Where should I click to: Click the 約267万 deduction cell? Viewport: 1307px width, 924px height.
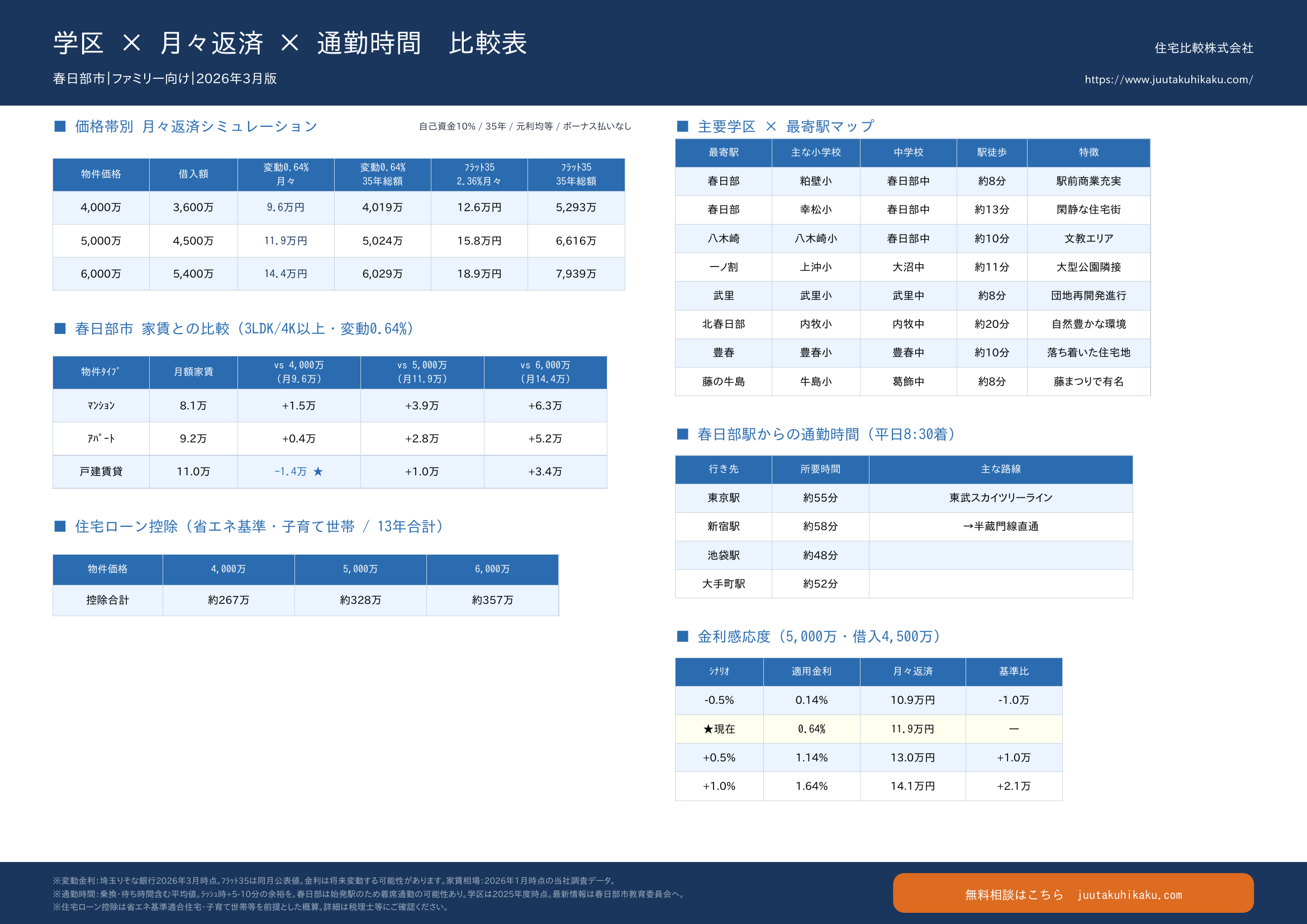click(229, 599)
